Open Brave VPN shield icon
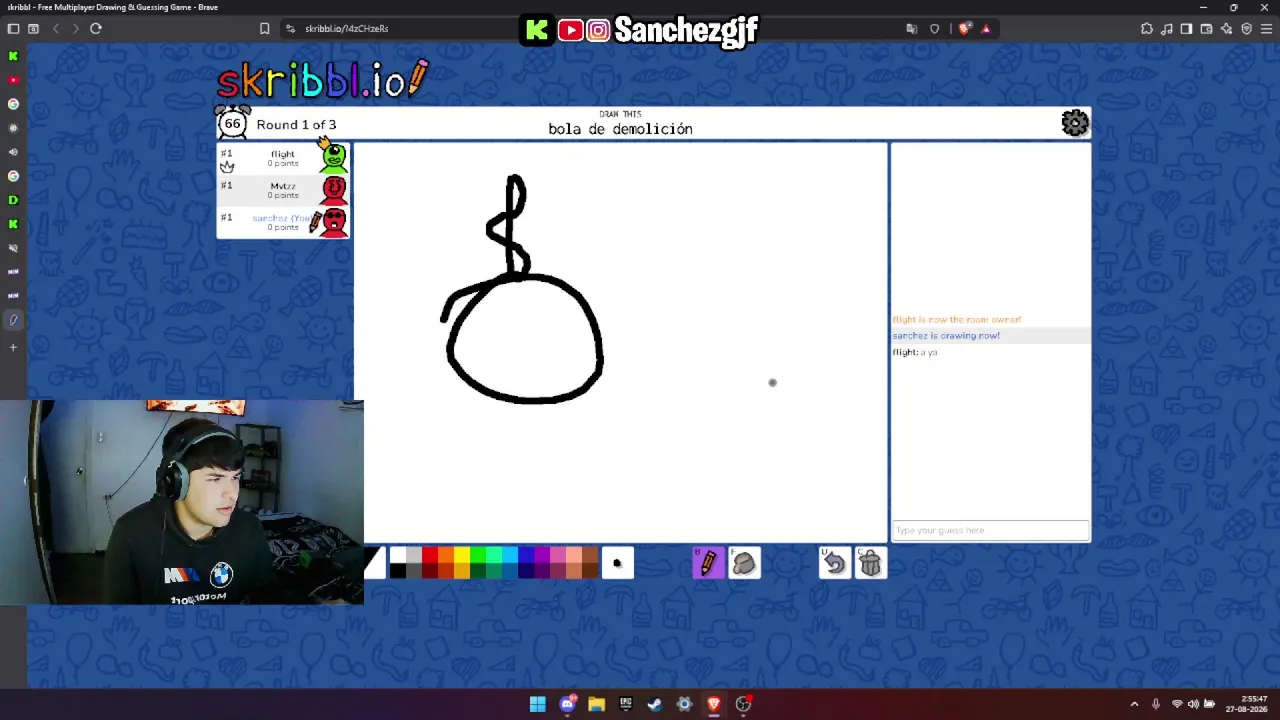Viewport: 1280px width, 720px height. coord(1246,28)
